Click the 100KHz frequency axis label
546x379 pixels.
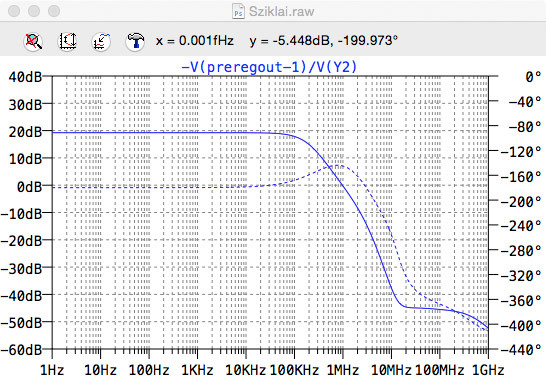click(x=294, y=370)
